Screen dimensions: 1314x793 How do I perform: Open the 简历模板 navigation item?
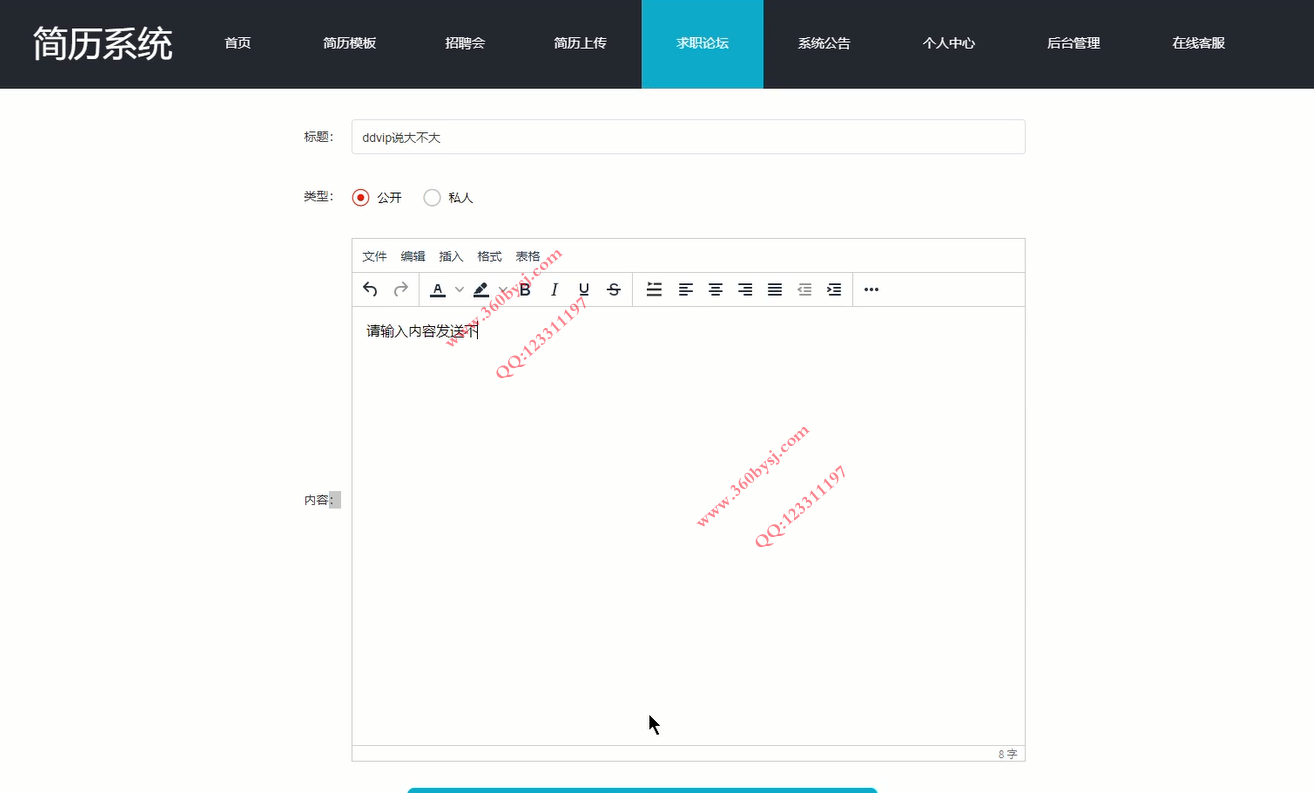click(x=350, y=44)
